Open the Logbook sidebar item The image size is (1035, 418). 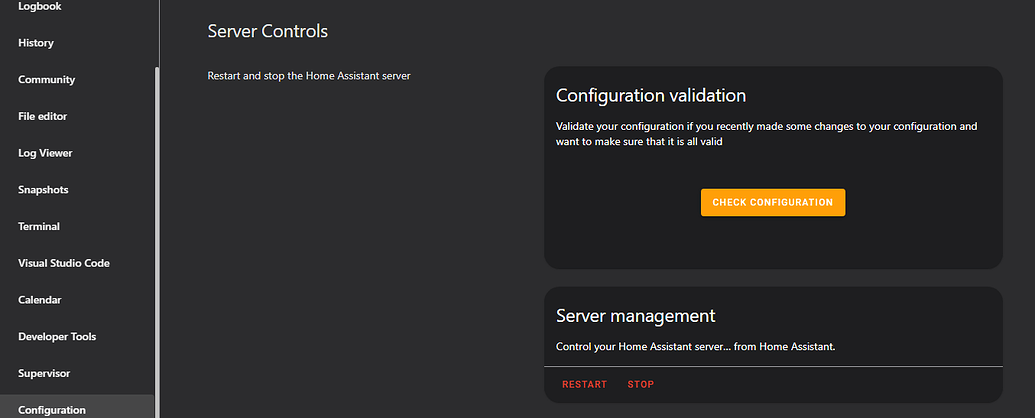click(40, 7)
